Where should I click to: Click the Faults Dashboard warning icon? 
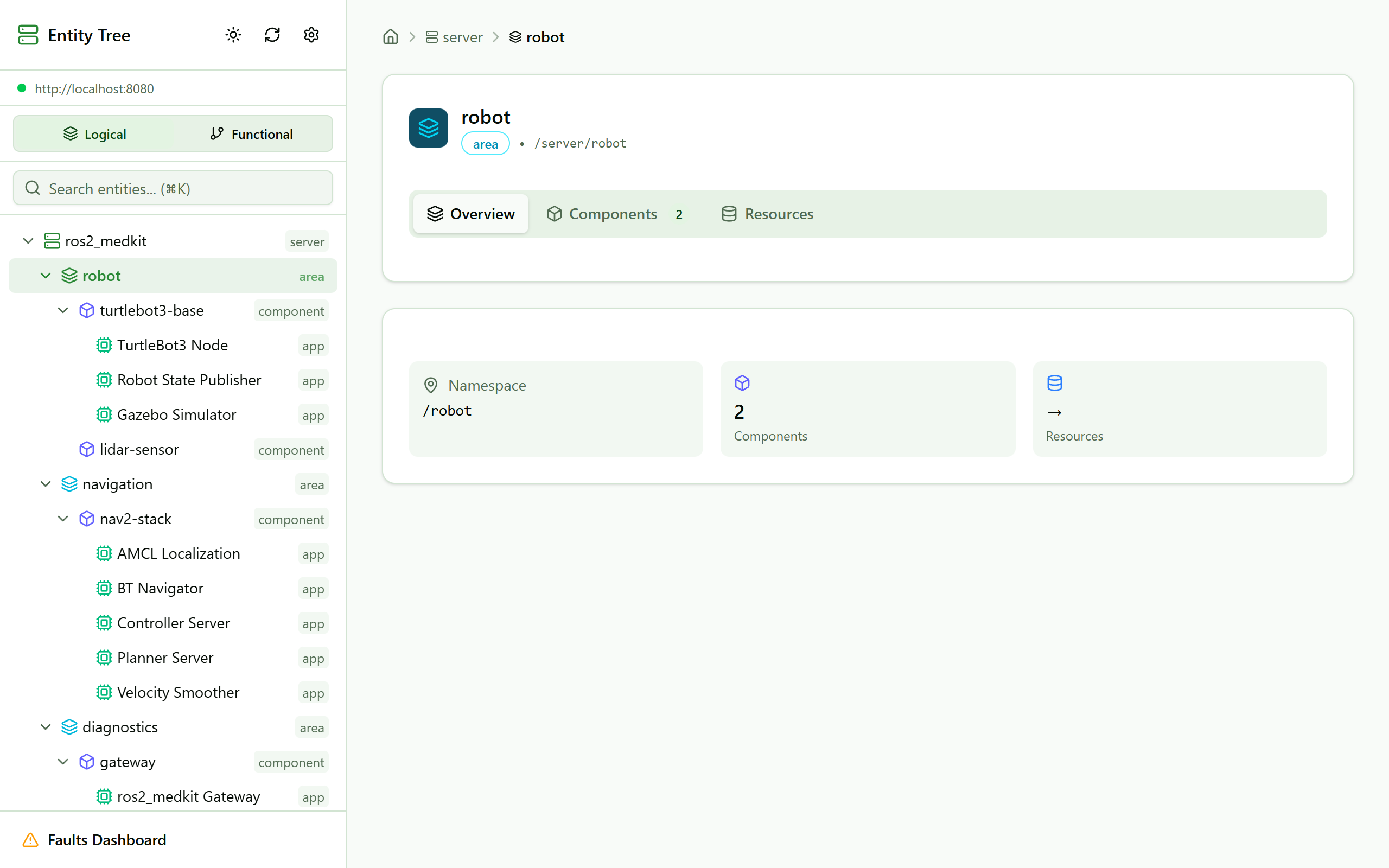(30, 840)
